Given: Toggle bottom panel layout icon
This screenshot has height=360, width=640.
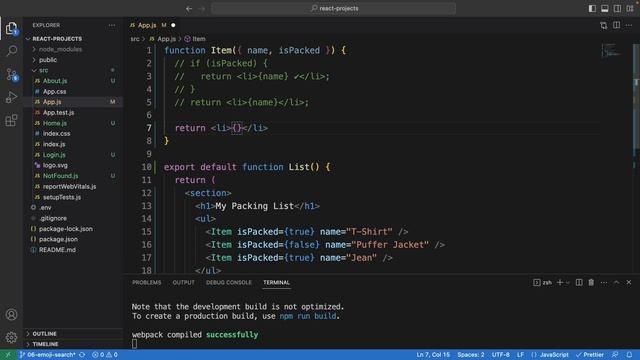Looking at the screenshot, I should click(x=604, y=9).
